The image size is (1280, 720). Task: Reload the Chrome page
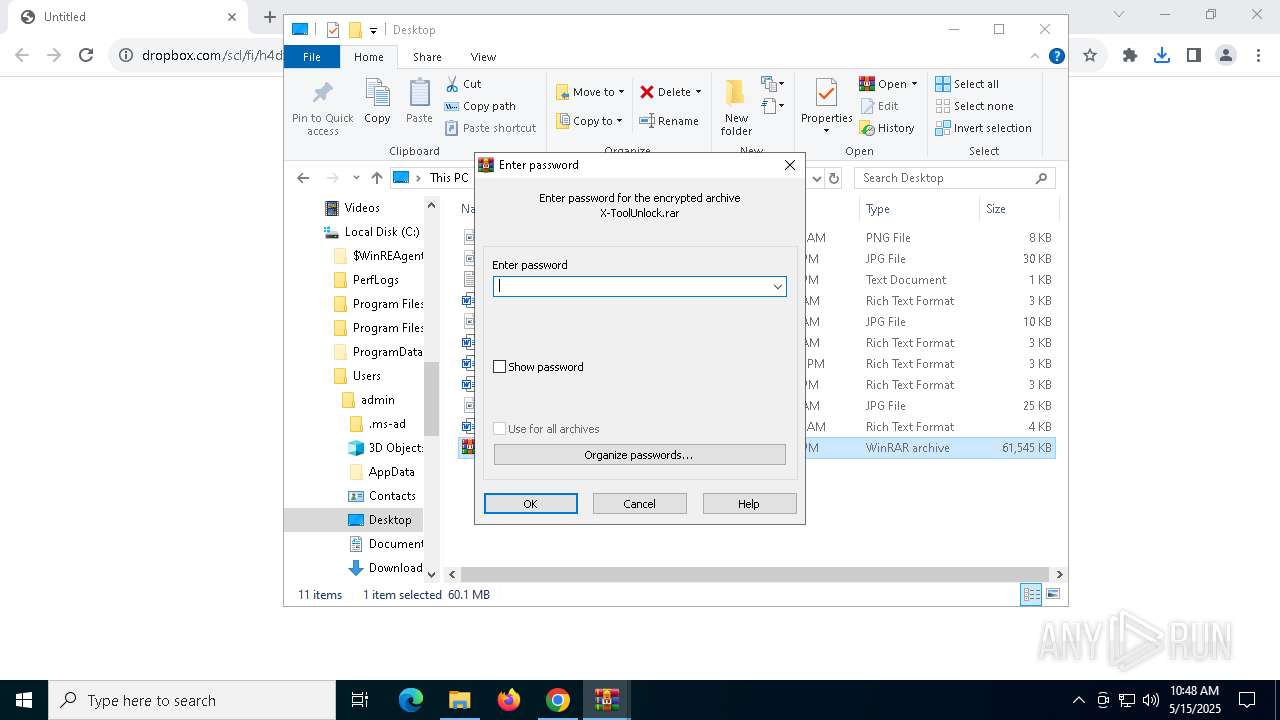[x=86, y=55]
